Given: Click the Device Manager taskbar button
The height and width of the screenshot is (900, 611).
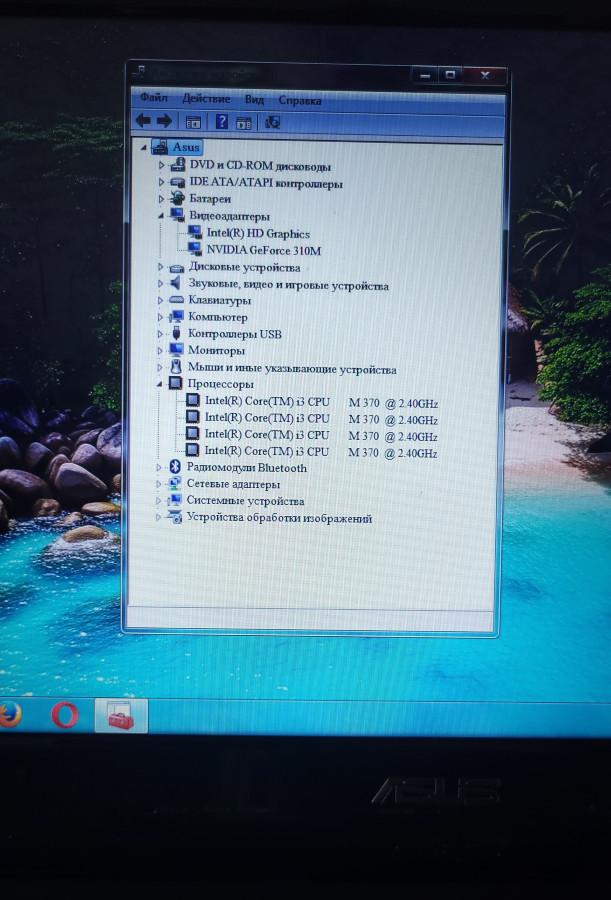Looking at the screenshot, I should pos(121,716).
